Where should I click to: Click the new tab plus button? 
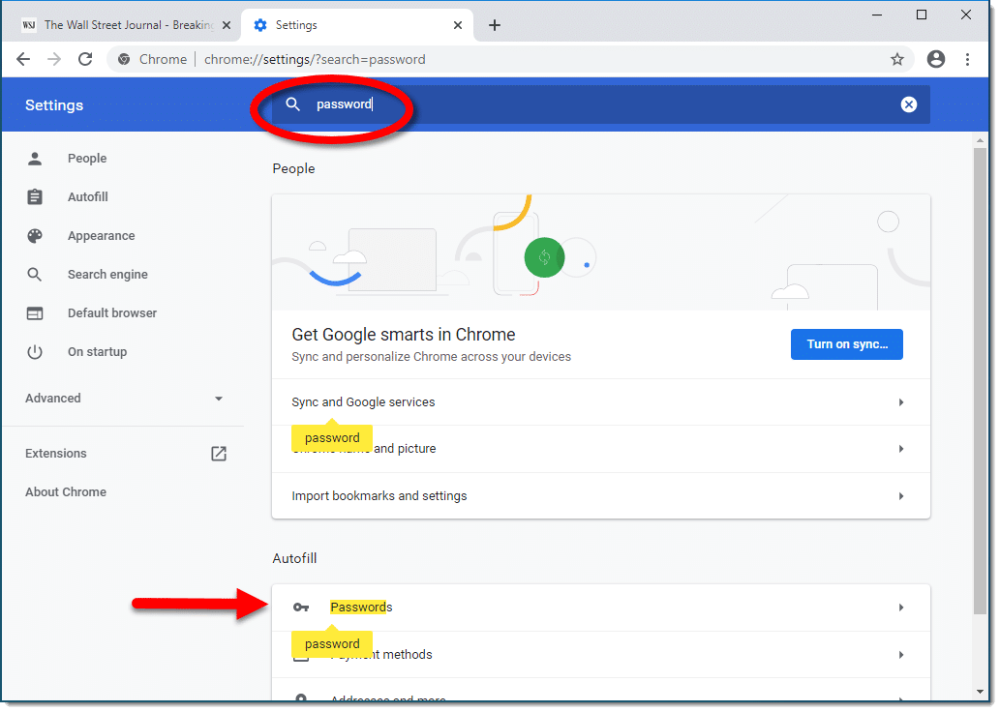point(494,25)
